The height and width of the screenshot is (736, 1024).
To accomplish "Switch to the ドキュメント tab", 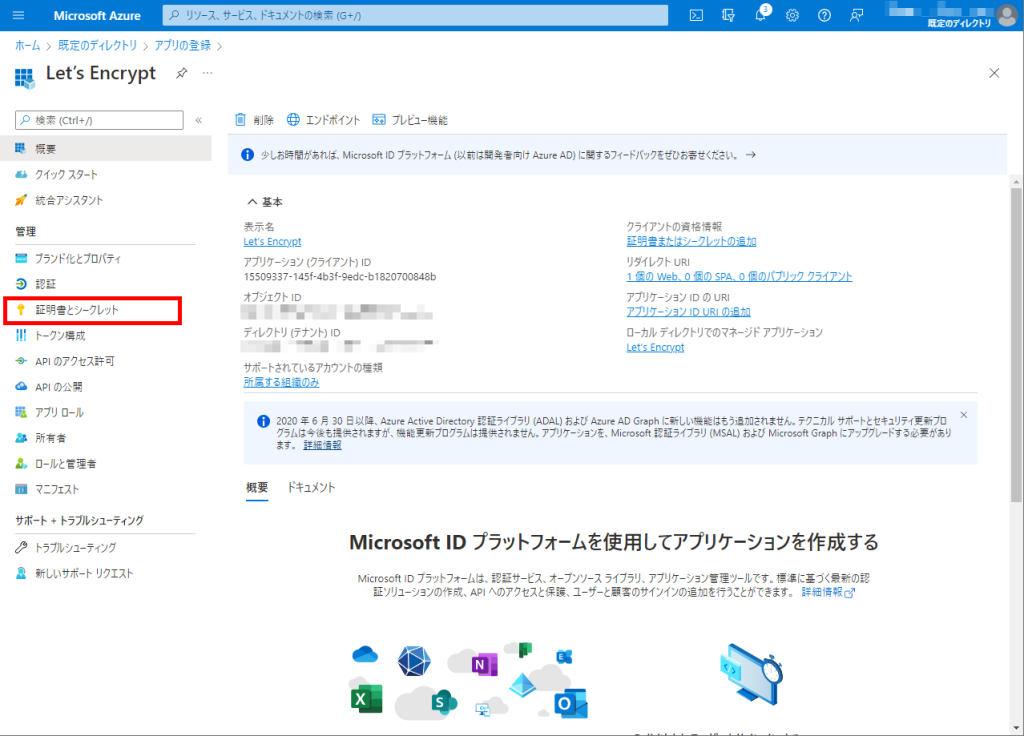I will tap(311, 487).
